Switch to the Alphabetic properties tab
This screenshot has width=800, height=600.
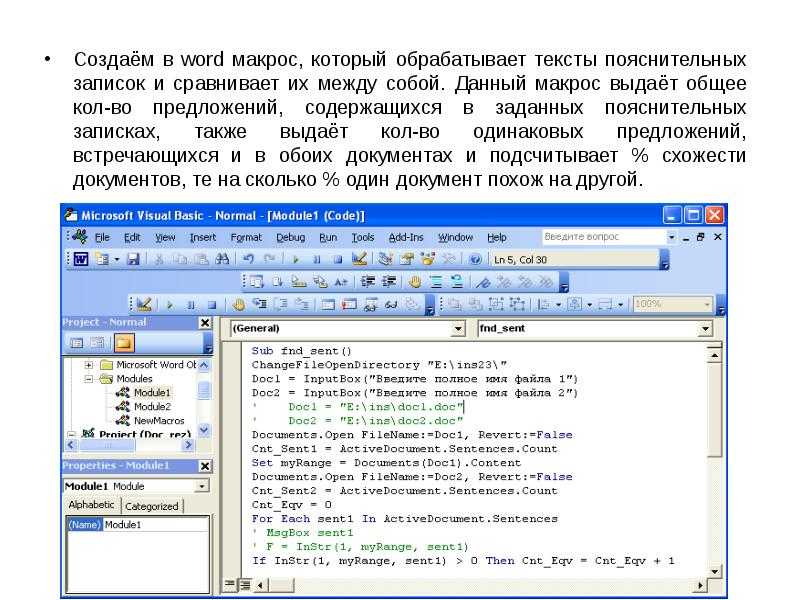pyautogui.click(x=91, y=505)
